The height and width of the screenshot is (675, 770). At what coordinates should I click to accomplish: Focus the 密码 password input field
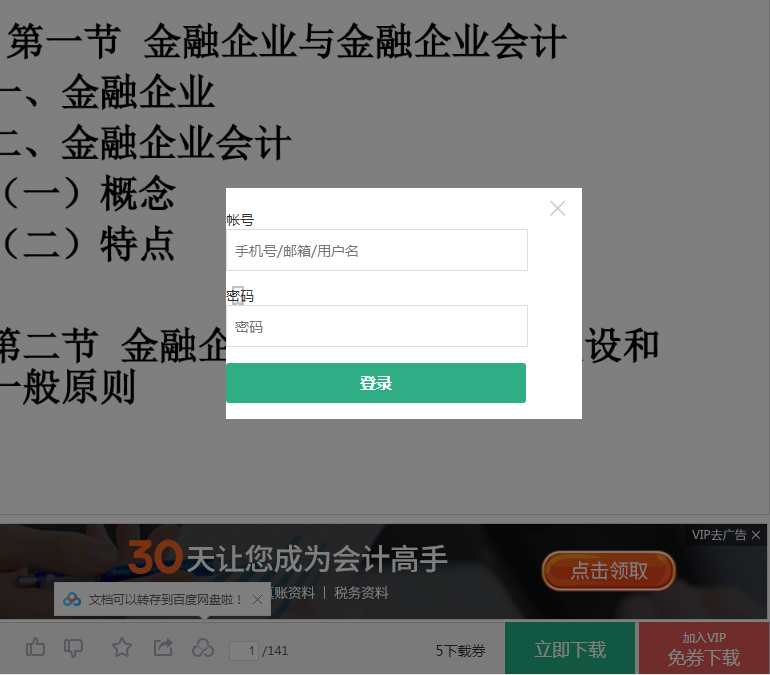click(377, 326)
